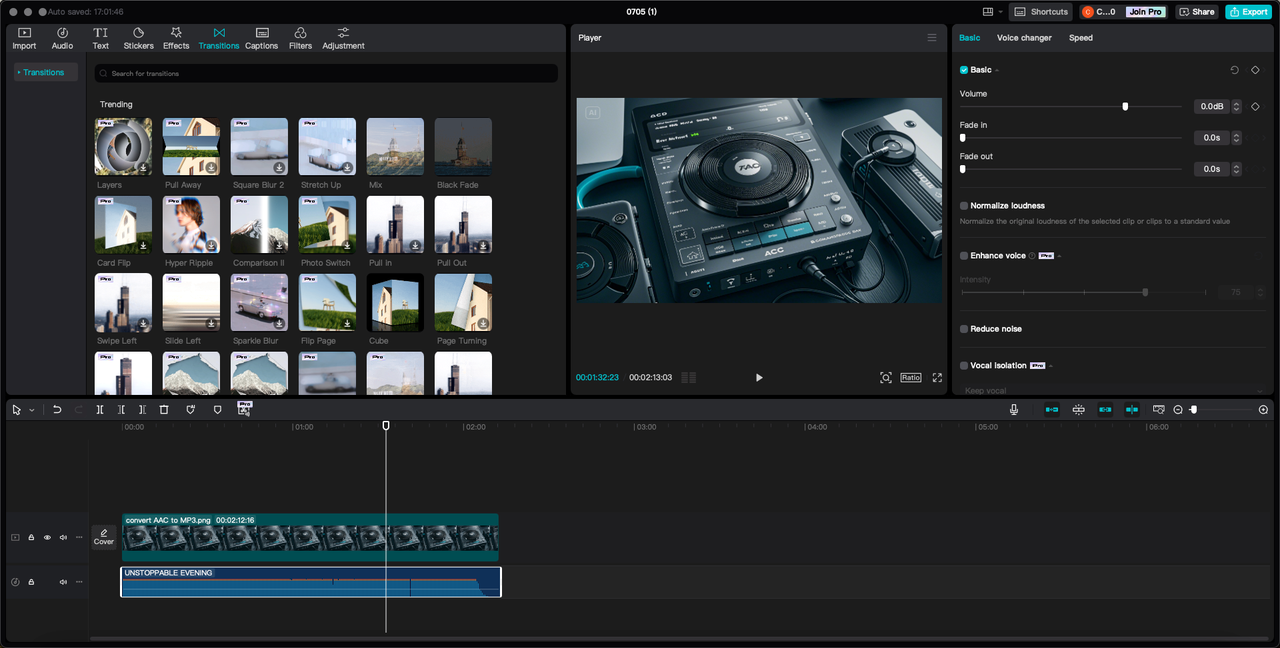Enable the Vocal isolation checkbox
This screenshot has width=1280, height=648.
pos(964,366)
